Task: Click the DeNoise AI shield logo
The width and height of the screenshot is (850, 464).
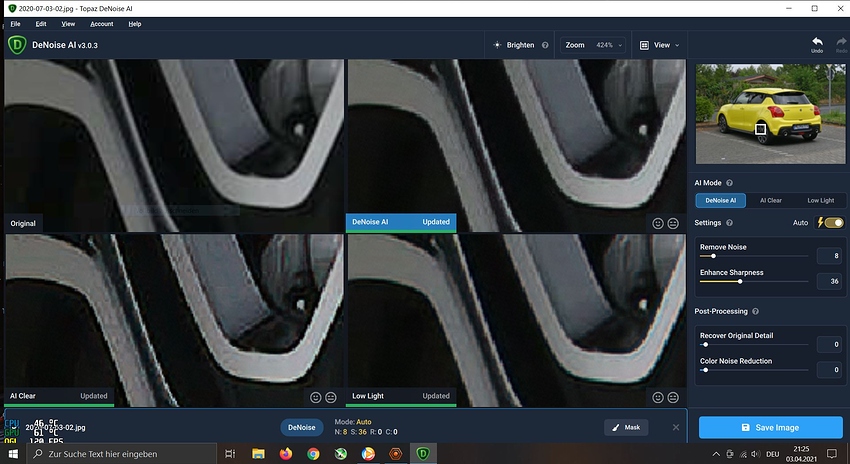Action: click(x=17, y=45)
